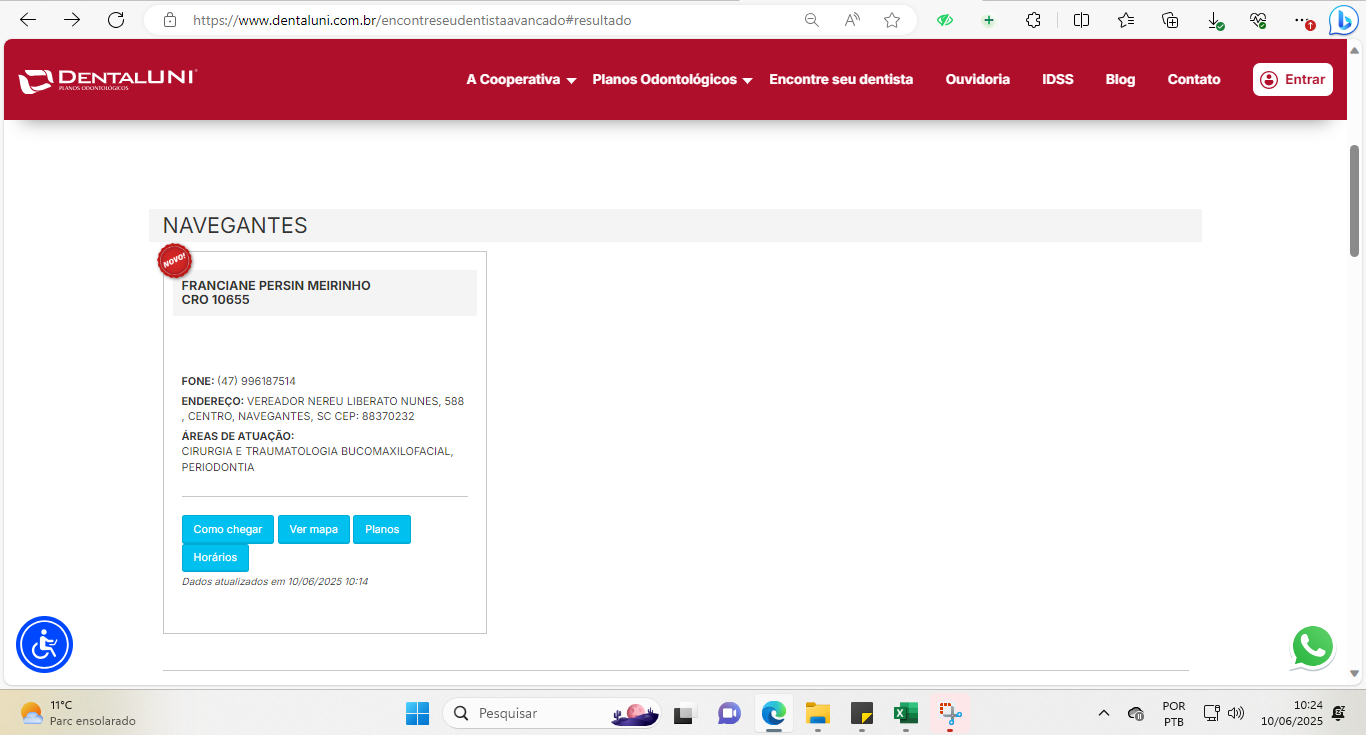Open the green eye extension icon
The image size is (1366, 735).
click(945, 20)
